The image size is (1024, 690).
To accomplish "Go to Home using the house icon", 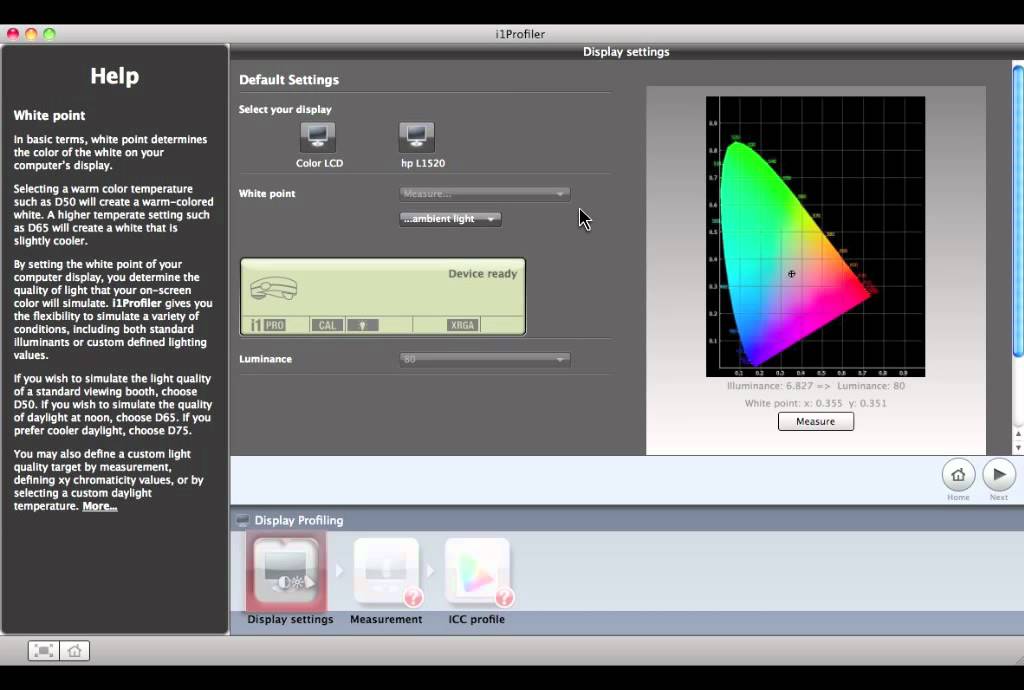I will pos(958,475).
